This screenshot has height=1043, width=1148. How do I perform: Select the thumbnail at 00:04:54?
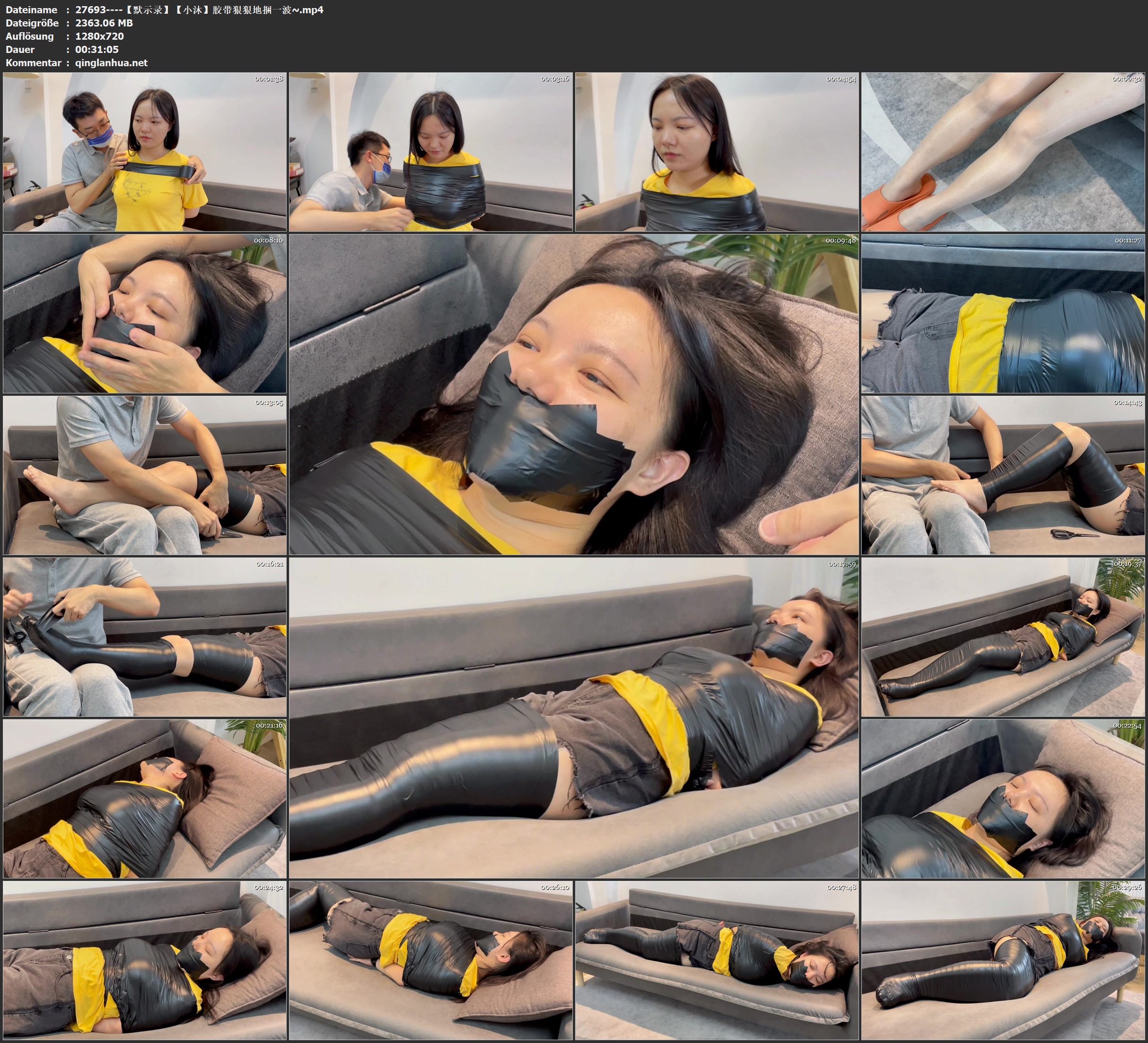(717, 152)
